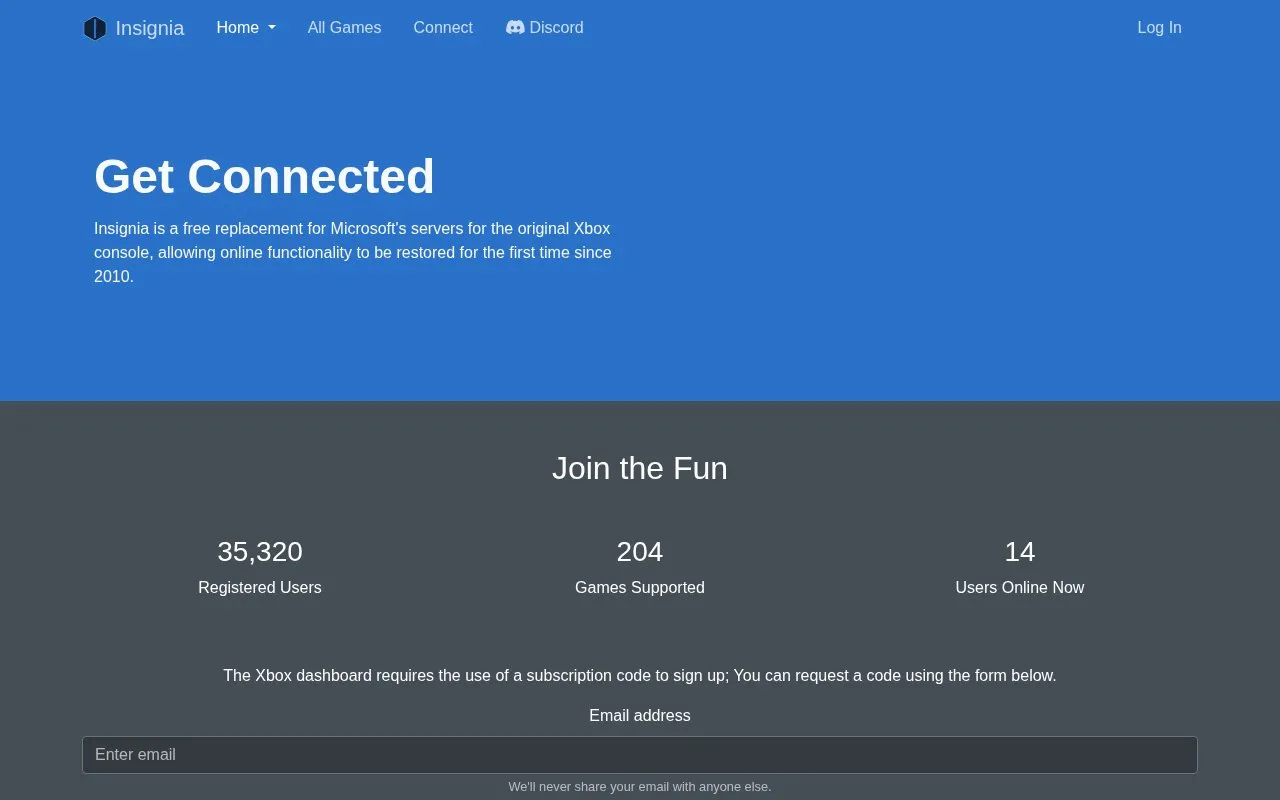Click the never share your email note

[640, 787]
